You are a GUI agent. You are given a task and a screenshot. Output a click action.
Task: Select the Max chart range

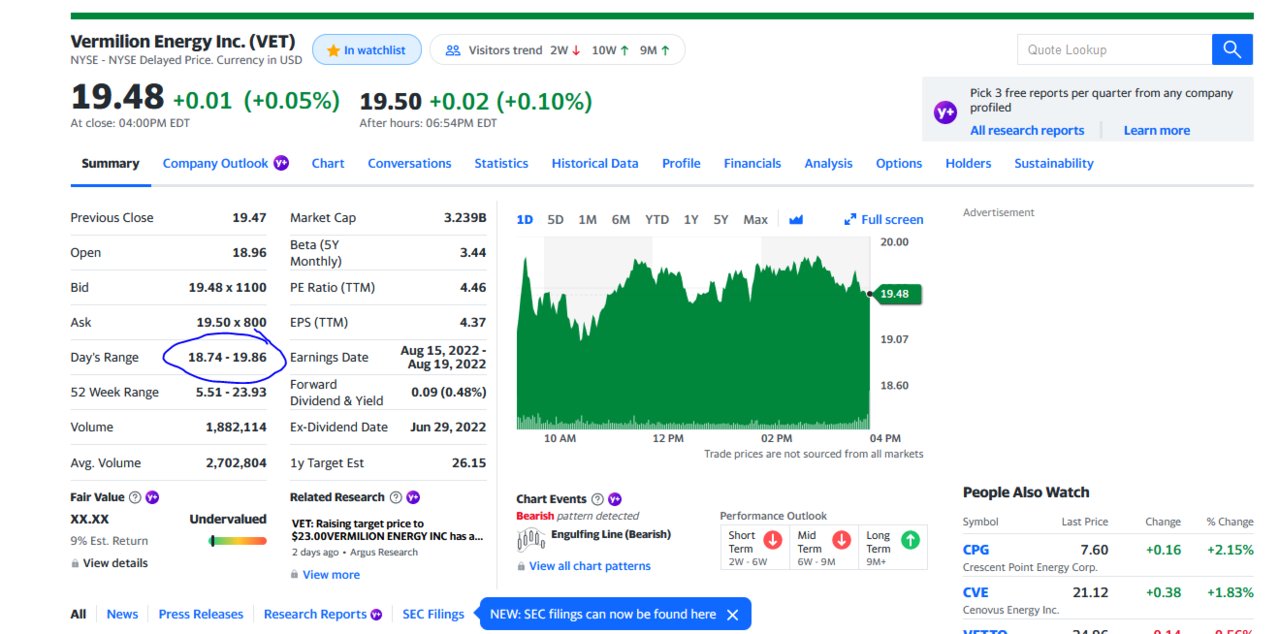coord(755,219)
